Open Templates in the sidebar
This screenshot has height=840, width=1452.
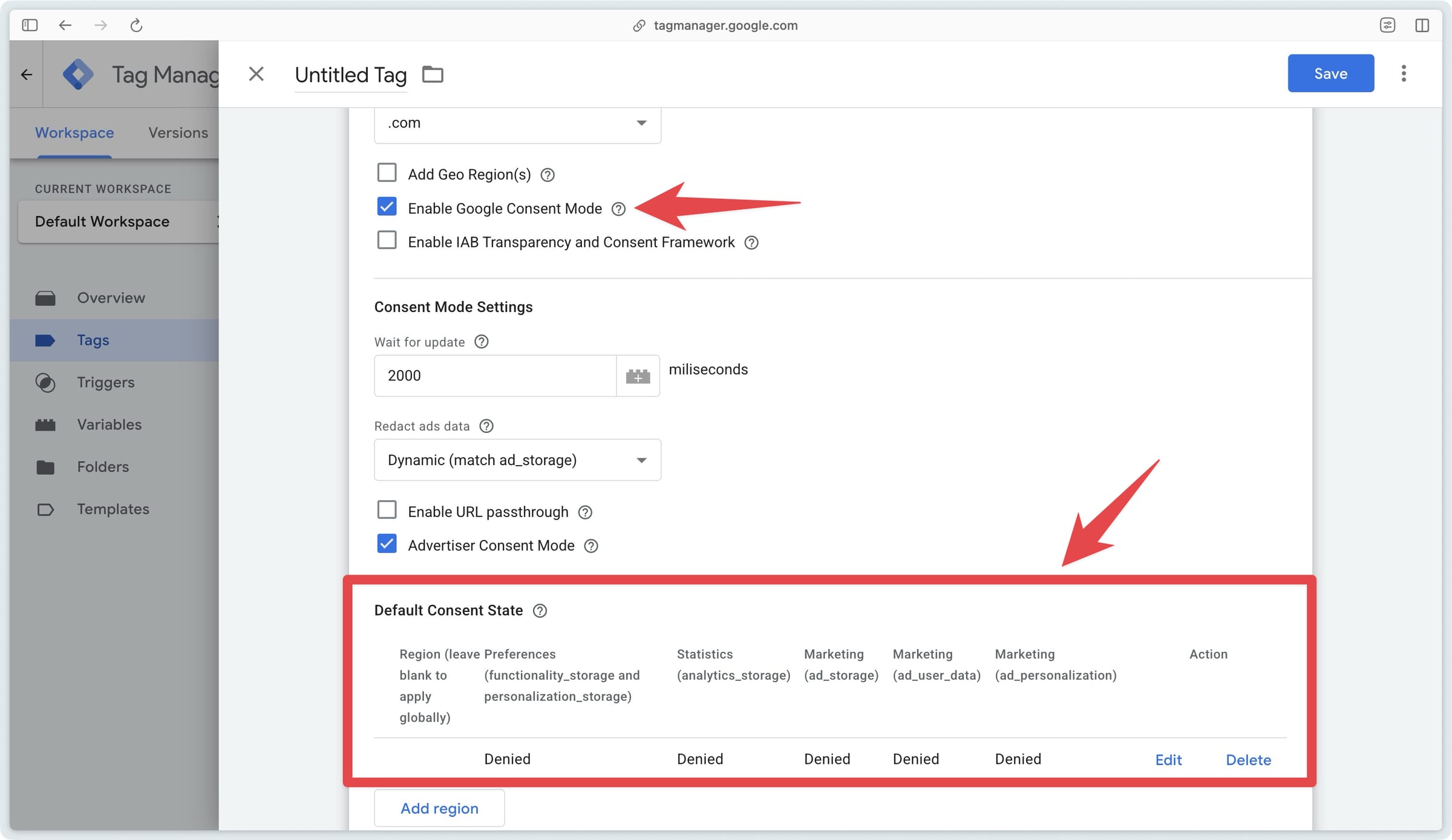click(114, 509)
